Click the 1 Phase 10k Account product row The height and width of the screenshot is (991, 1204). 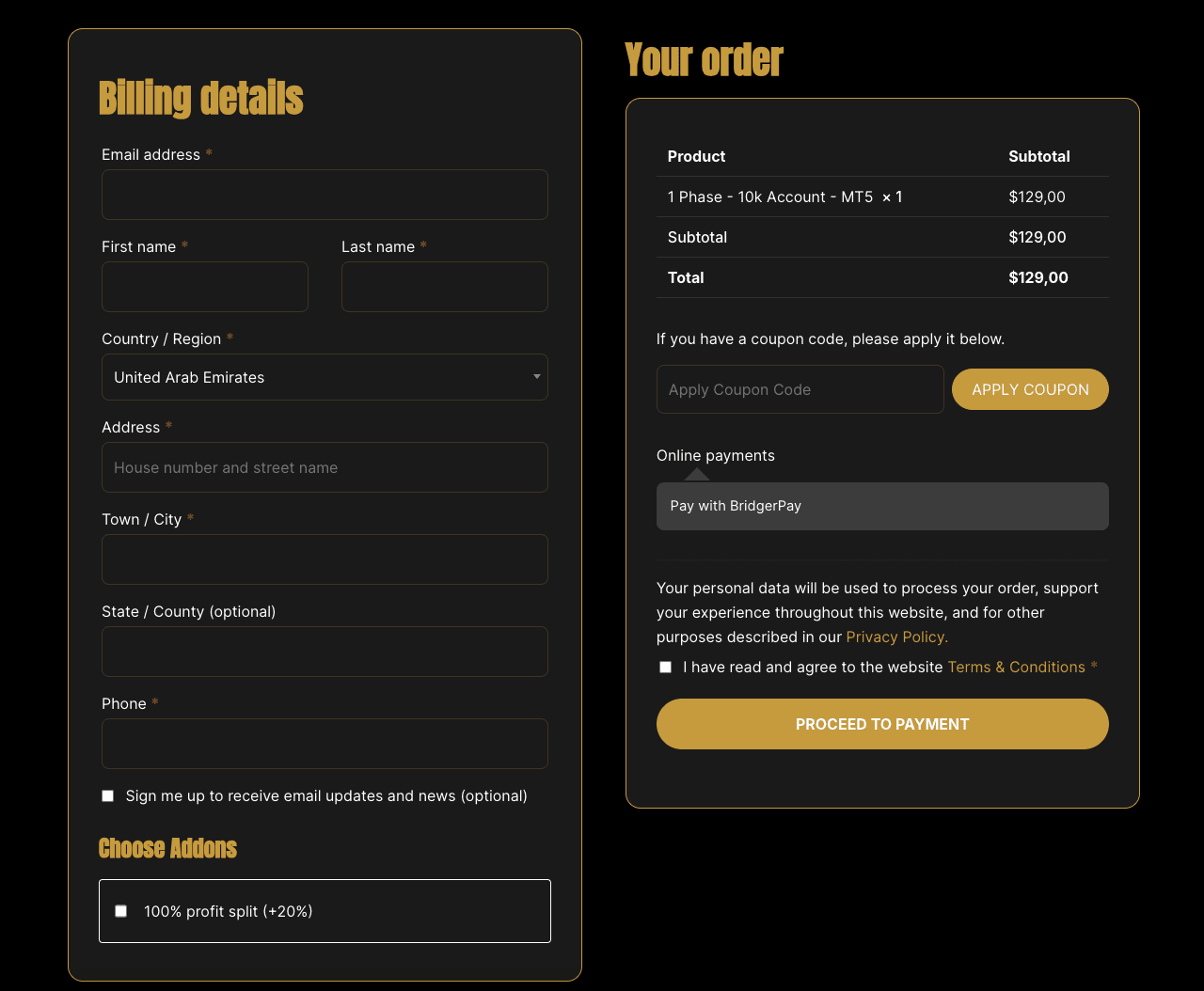tap(882, 197)
